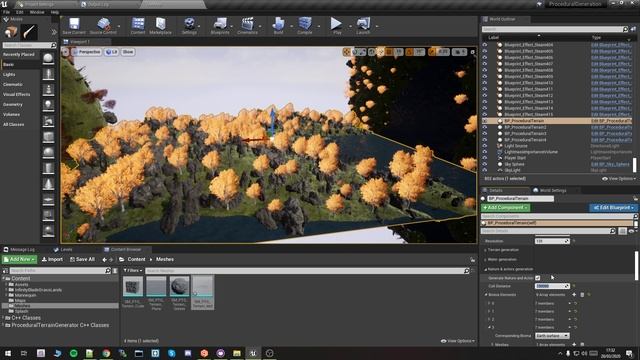Empty Bioma Elements array with trash icon
Viewport: 640px width, 360px height.
[582, 295]
